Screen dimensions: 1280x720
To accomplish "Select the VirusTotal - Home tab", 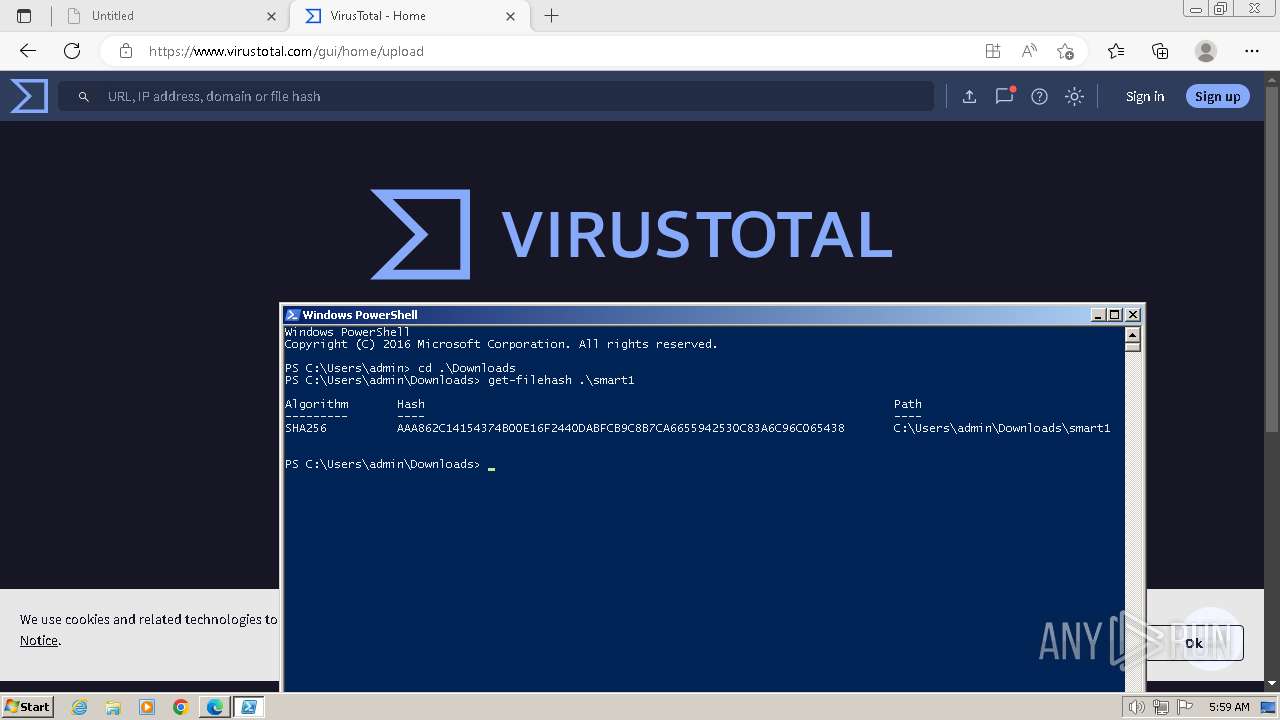I will [409, 16].
